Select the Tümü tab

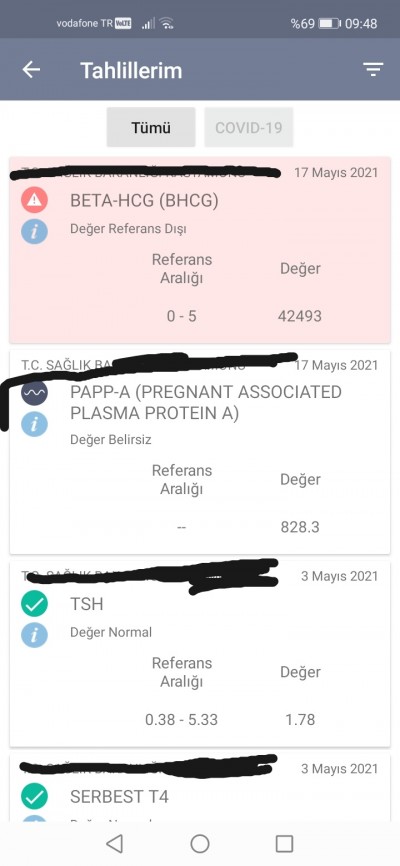151,128
